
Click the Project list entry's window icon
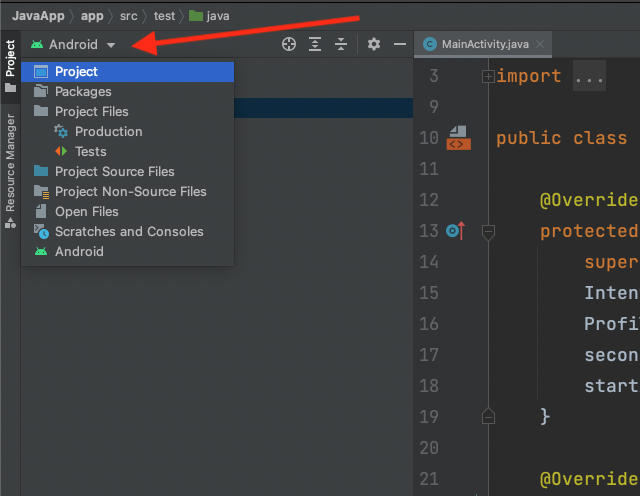tap(41, 72)
